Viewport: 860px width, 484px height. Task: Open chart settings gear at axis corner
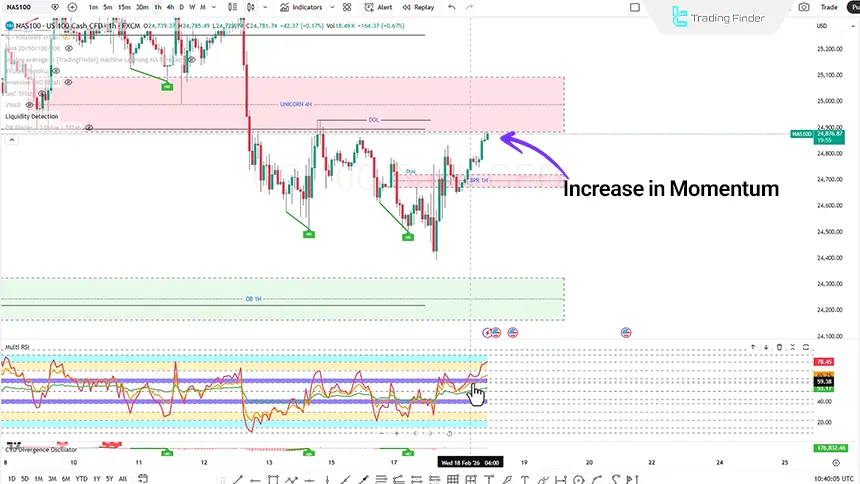(x=836, y=463)
